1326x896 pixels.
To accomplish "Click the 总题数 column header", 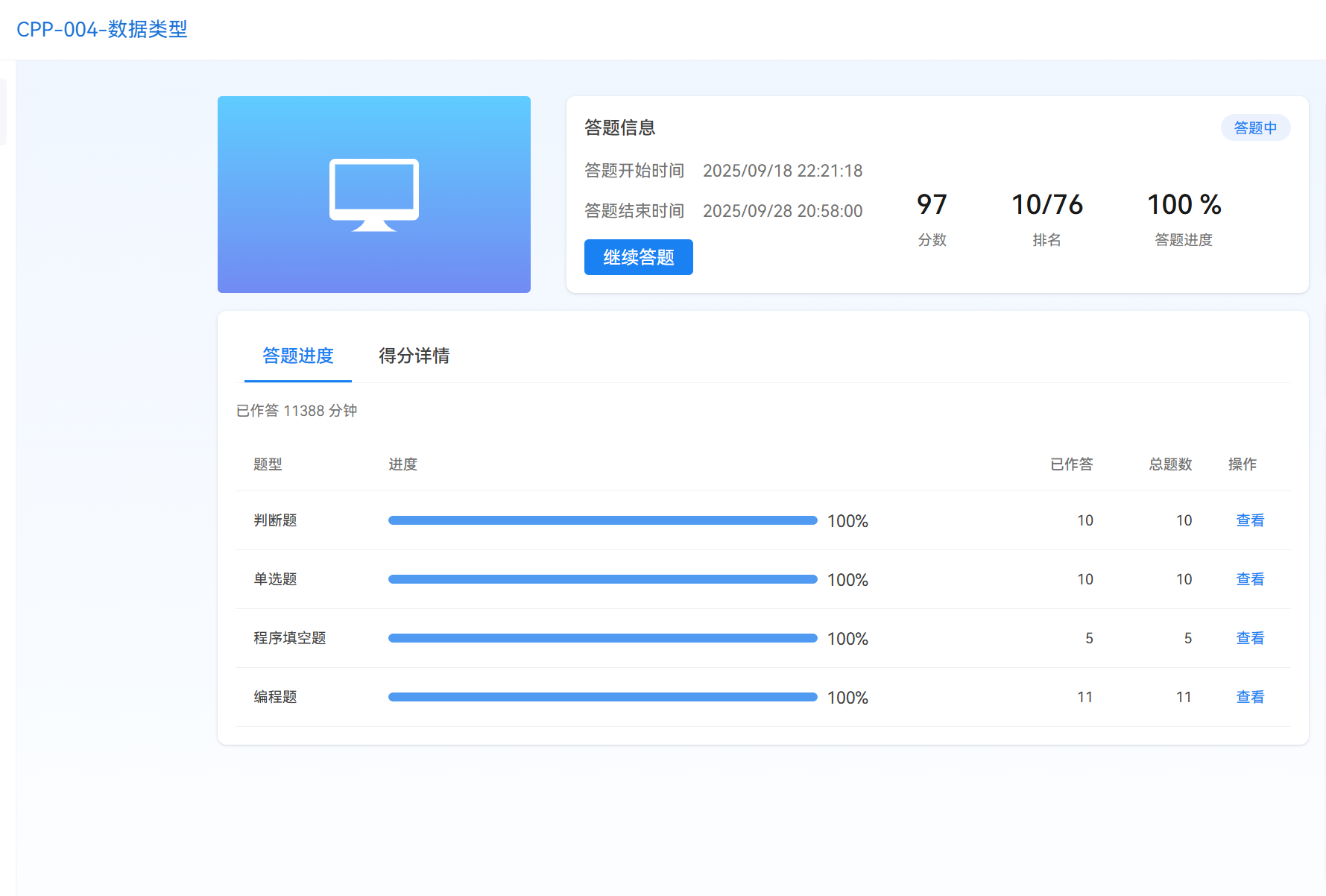I will pos(1170,464).
